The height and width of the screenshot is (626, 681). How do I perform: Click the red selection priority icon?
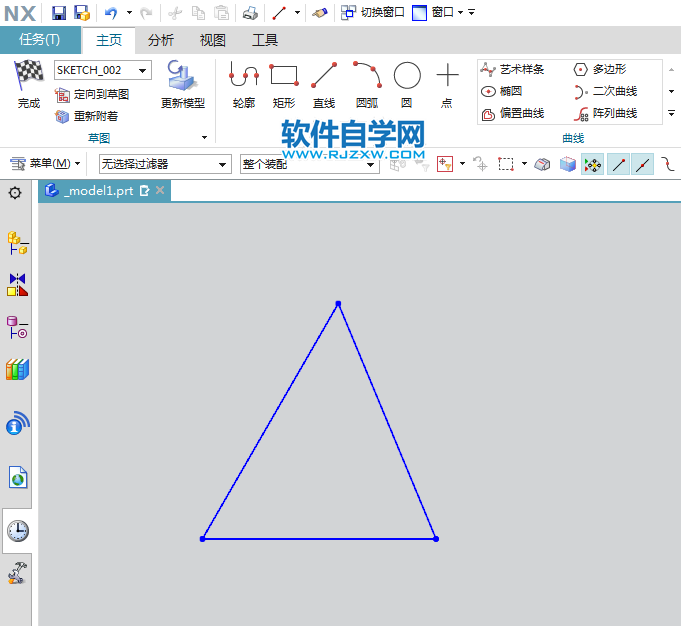445,164
